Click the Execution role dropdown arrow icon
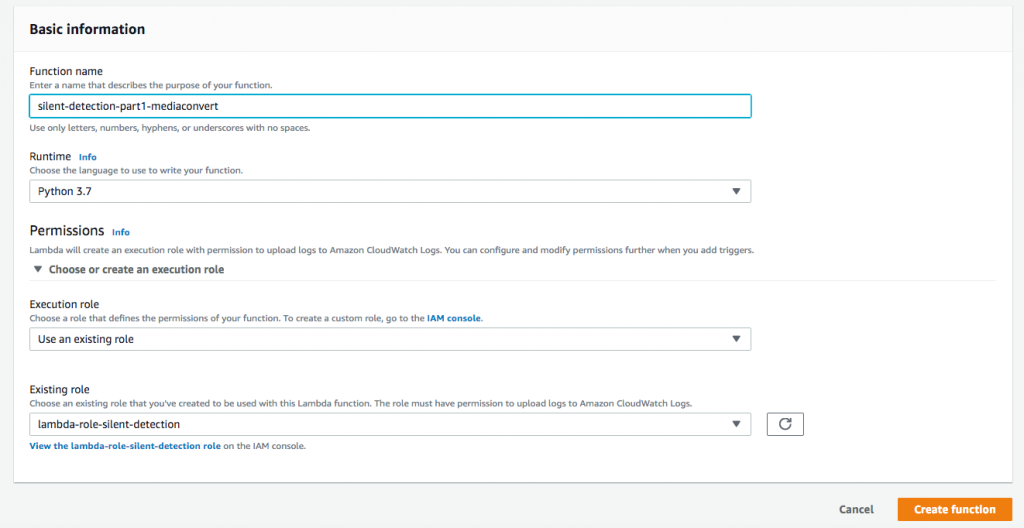Viewport: 1024px width, 528px height. coord(736,339)
